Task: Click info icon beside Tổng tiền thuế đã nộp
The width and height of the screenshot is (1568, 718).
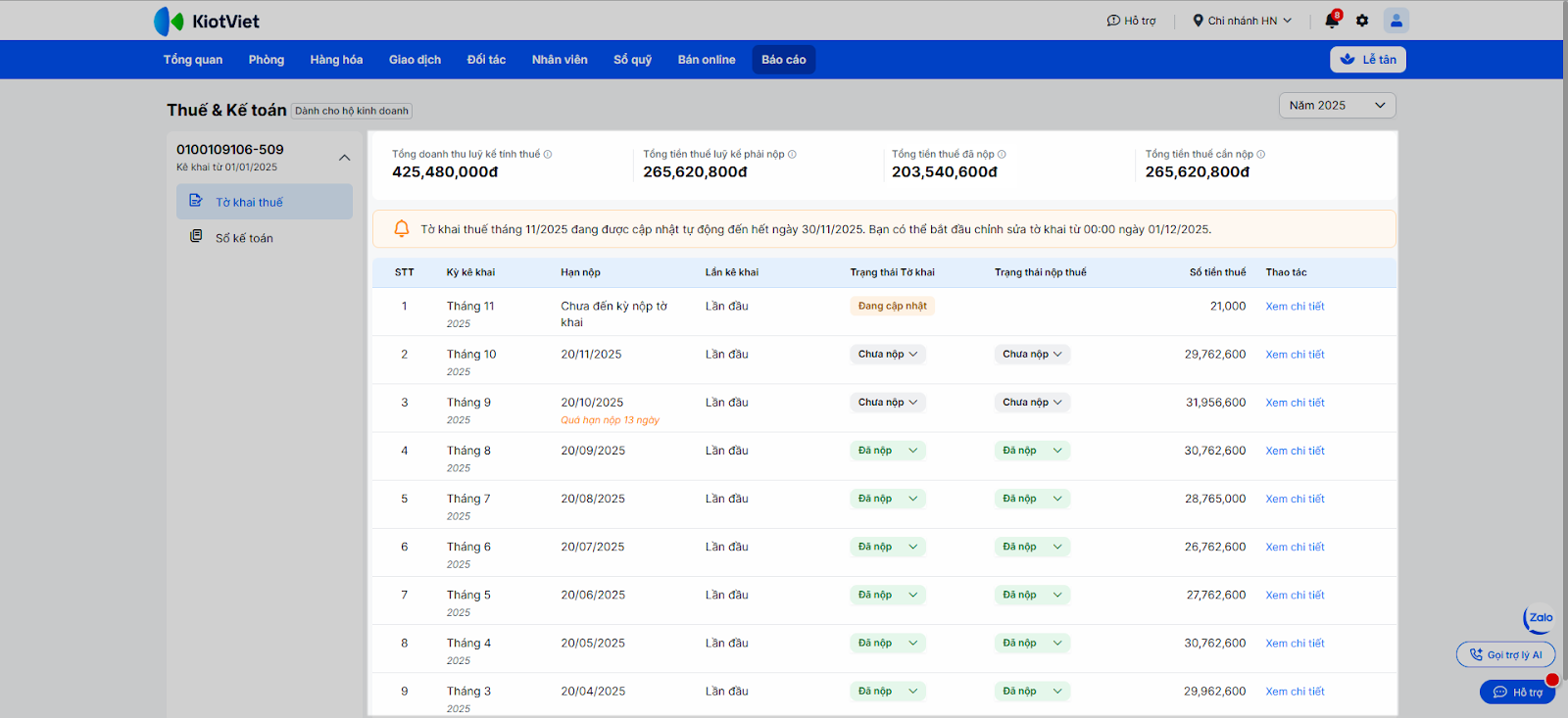Action: click(x=1002, y=155)
